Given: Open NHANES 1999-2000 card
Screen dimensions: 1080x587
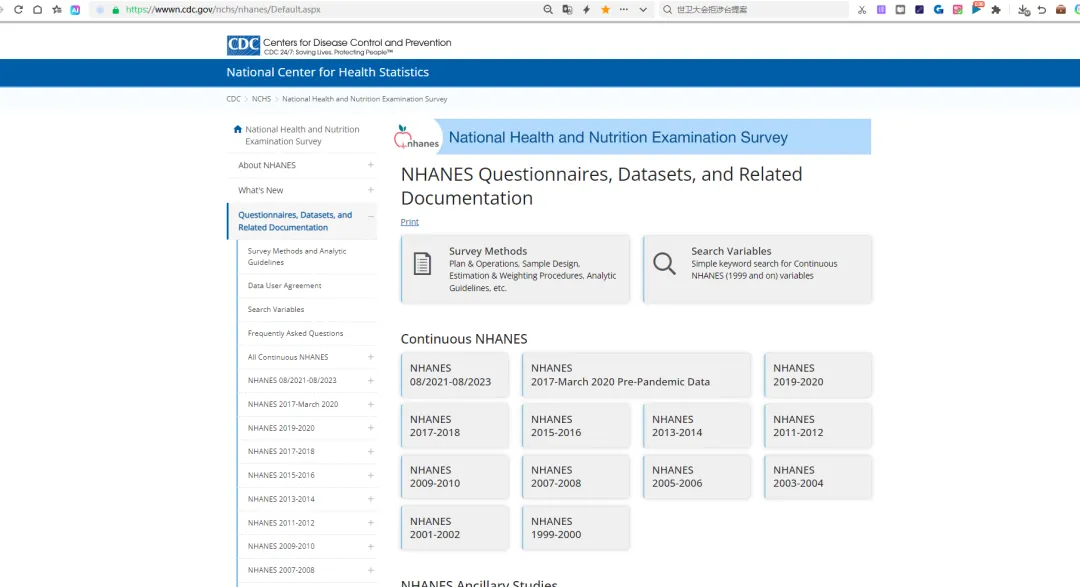Looking at the screenshot, I should (x=576, y=528).
